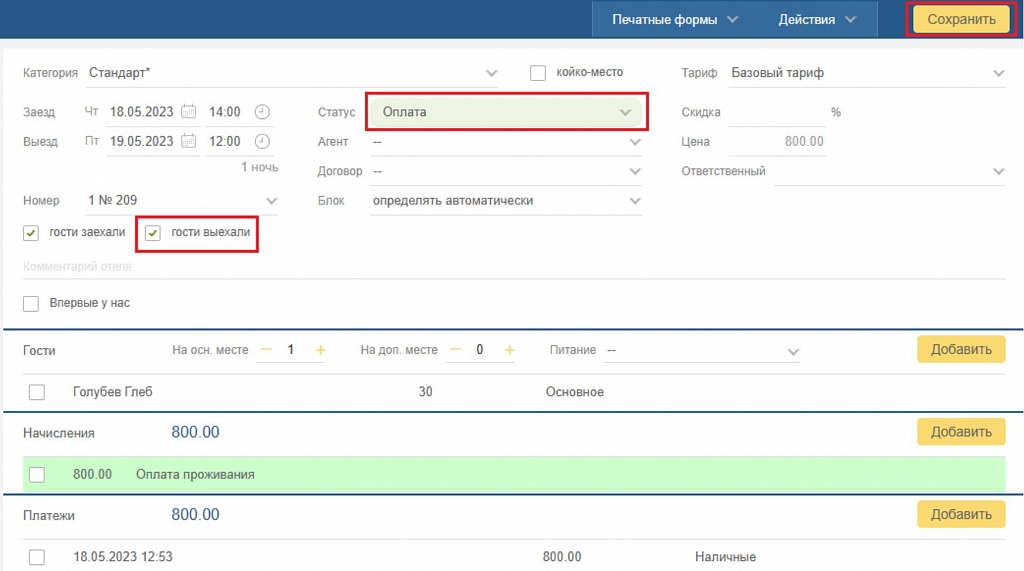Image resolution: width=1024 pixels, height=571 pixels.
Task: Open Питание dropdown
Action: coord(702,350)
